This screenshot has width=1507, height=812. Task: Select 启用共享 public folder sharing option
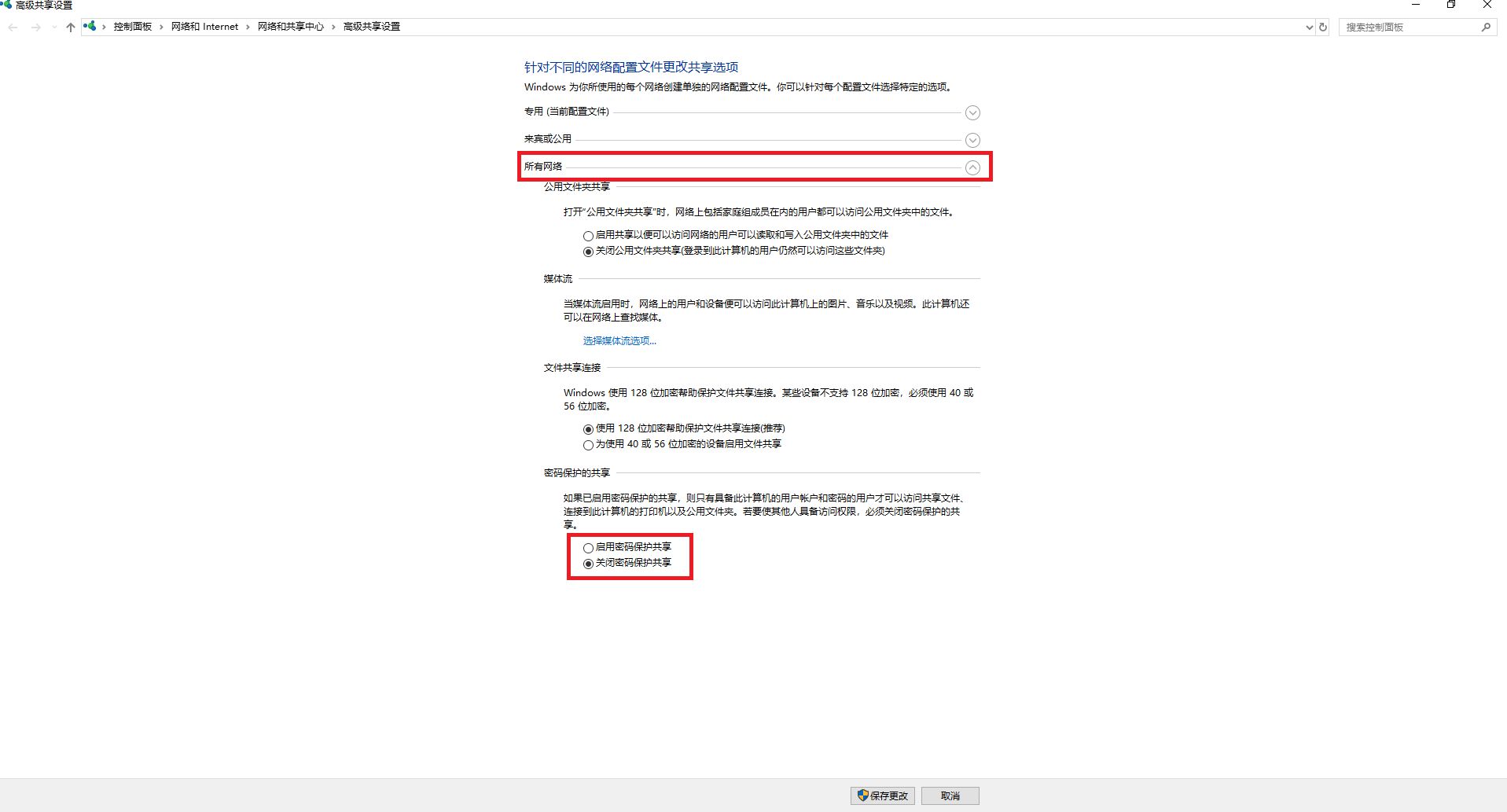(588, 236)
